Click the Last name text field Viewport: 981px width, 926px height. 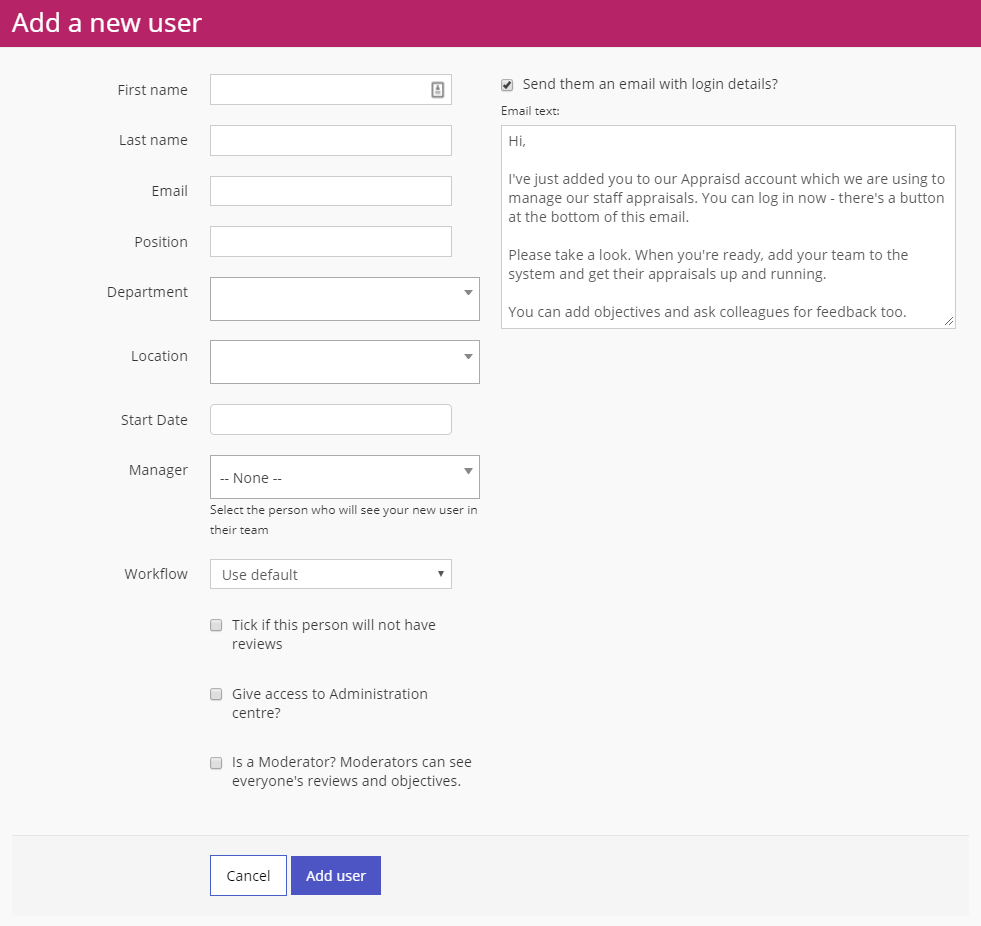click(330, 141)
